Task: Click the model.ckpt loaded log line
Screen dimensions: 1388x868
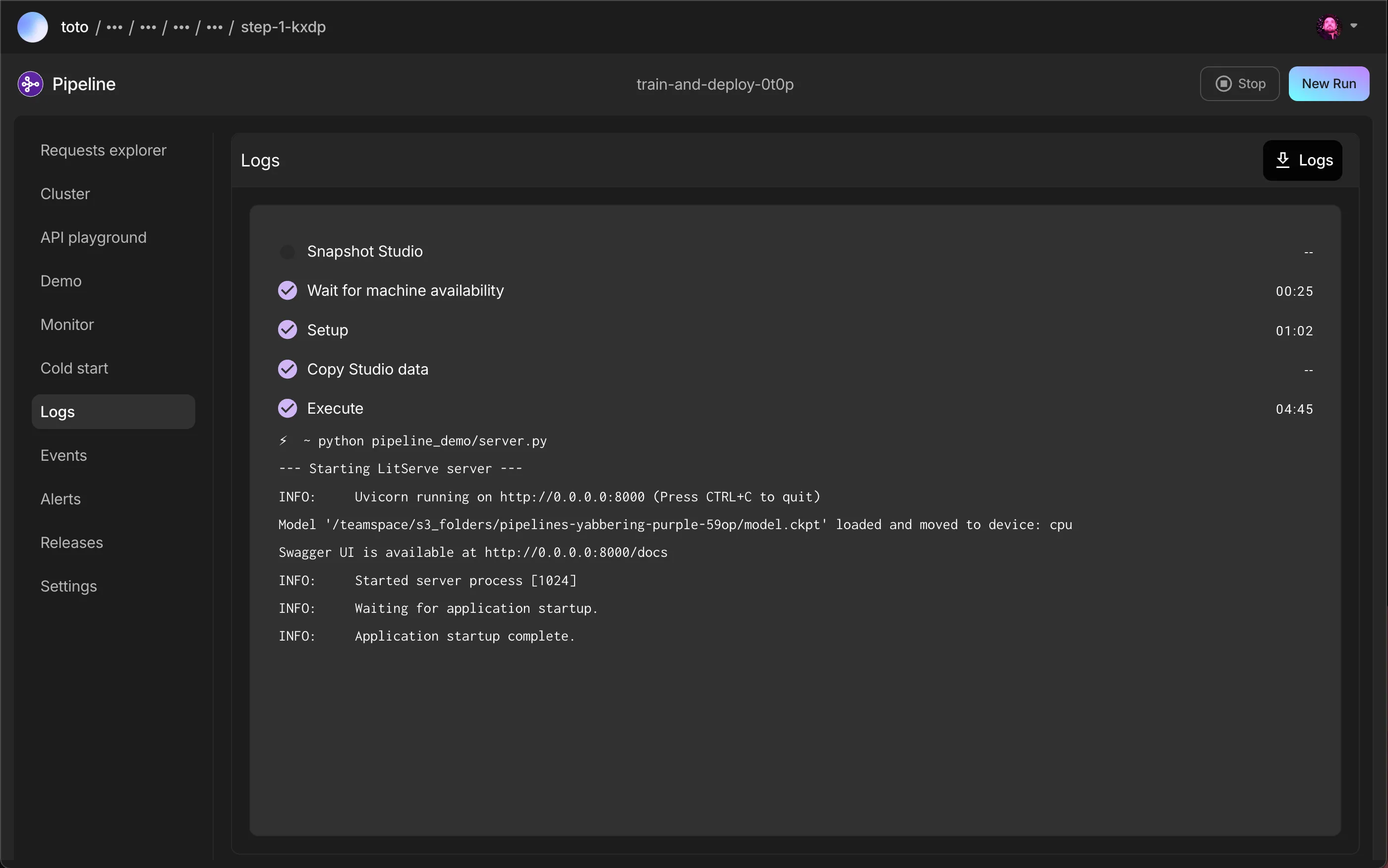Action: pos(675,525)
